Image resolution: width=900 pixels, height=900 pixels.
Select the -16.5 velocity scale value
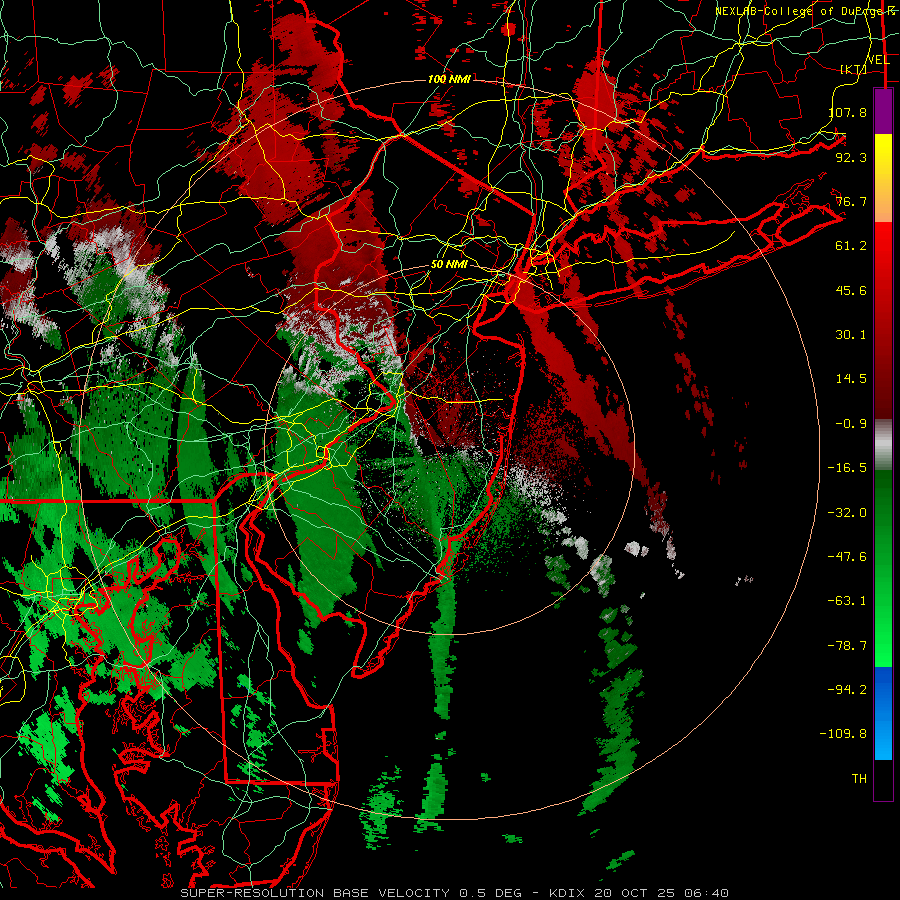pyautogui.click(x=847, y=468)
